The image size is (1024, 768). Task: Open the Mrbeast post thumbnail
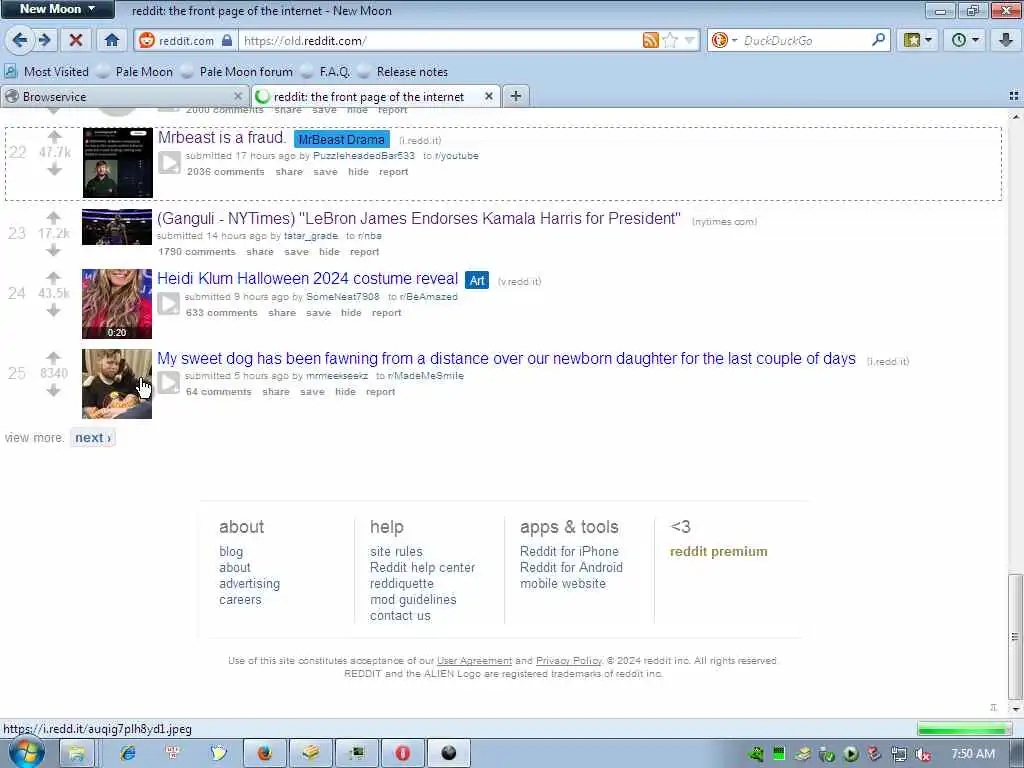tap(118, 163)
